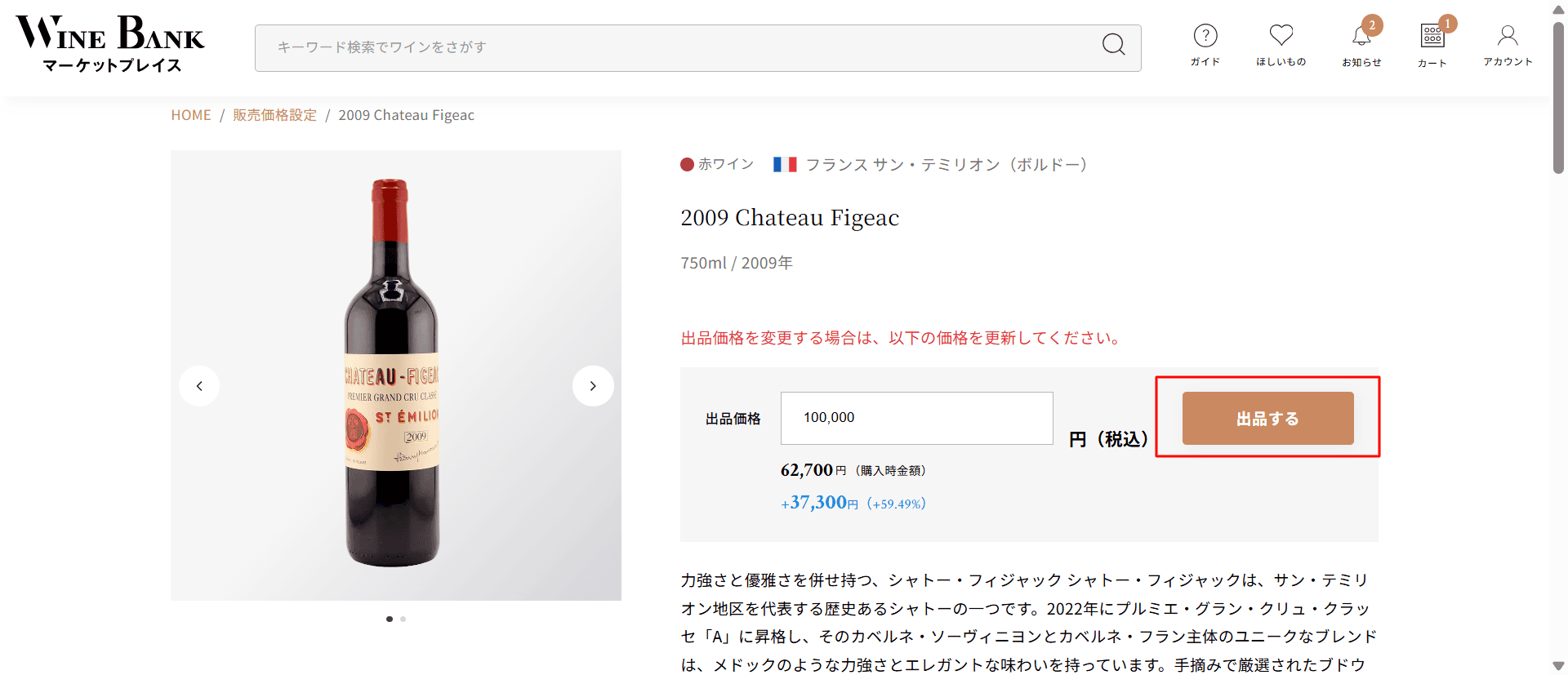Click the vertical page scrollbar thumb
The height and width of the screenshot is (675, 1568).
coord(1558,96)
